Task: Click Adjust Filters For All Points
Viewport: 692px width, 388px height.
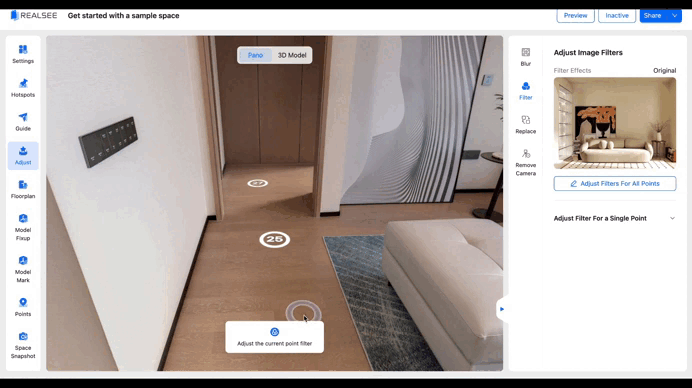Action: point(614,184)
